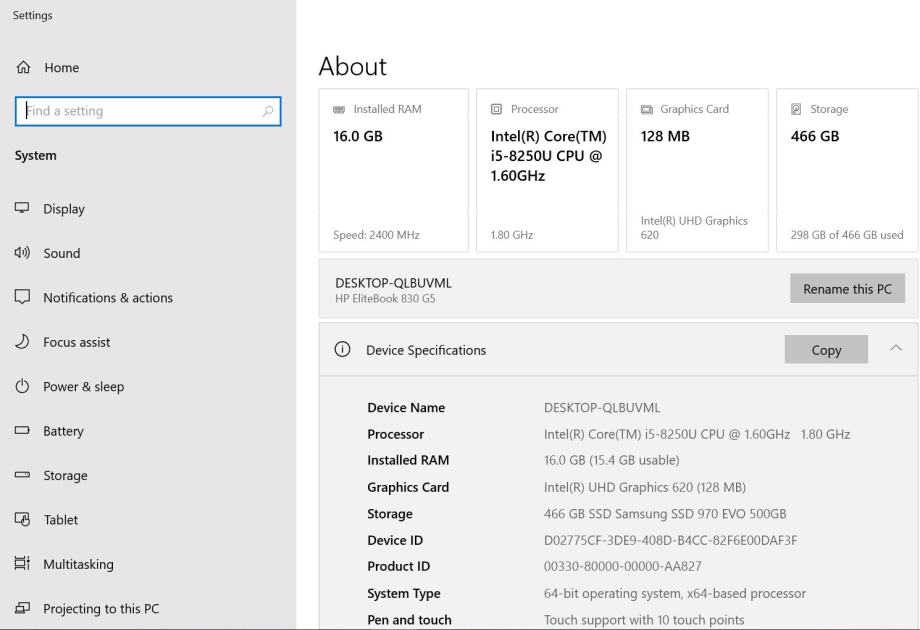The height and width of the screenshot is (630, 920).
Task: Select the Installed RAM summary card
Action: click(x=393, y=170)
